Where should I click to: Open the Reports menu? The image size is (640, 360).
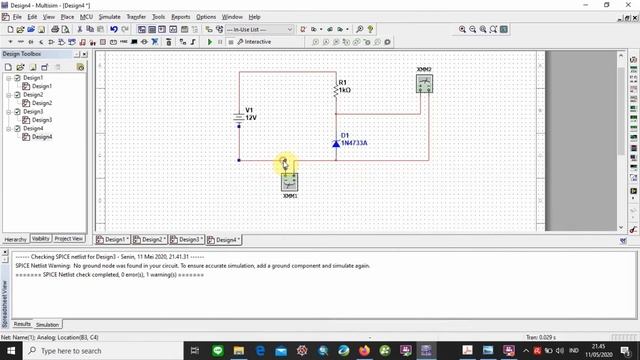coord(180,17)
